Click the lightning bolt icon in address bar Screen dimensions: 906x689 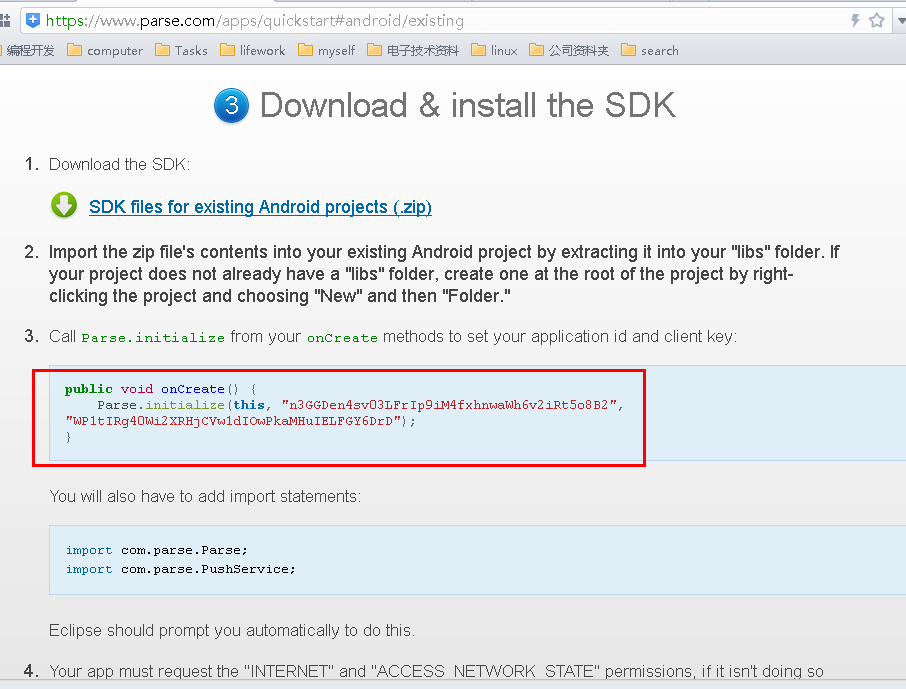pyautogui.click(x=855, y=21)
